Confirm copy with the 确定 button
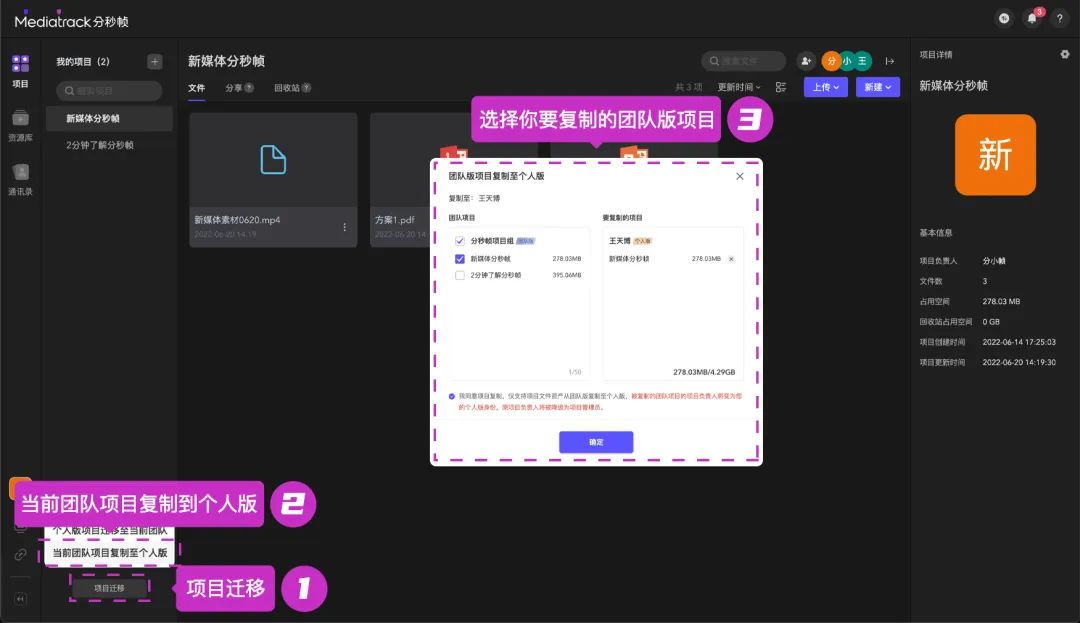The height and width of the screenshot is (623, 1080). (596, 442)
